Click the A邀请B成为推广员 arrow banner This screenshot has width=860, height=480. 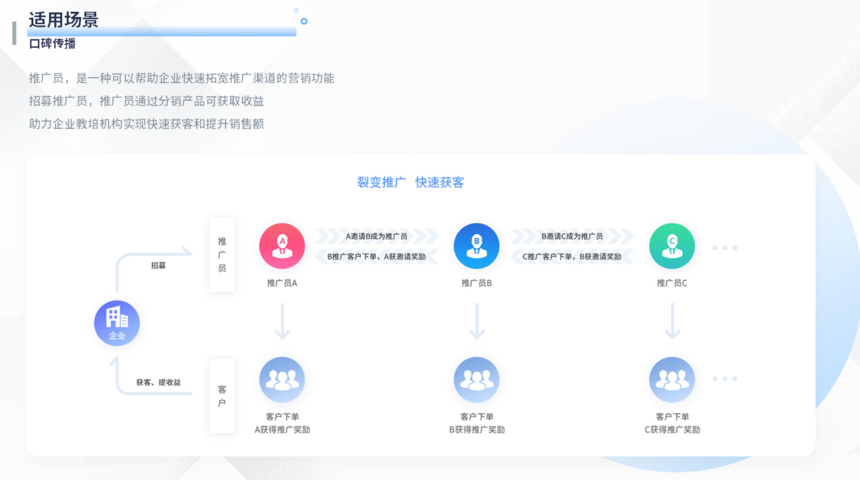tap(376, 237)
